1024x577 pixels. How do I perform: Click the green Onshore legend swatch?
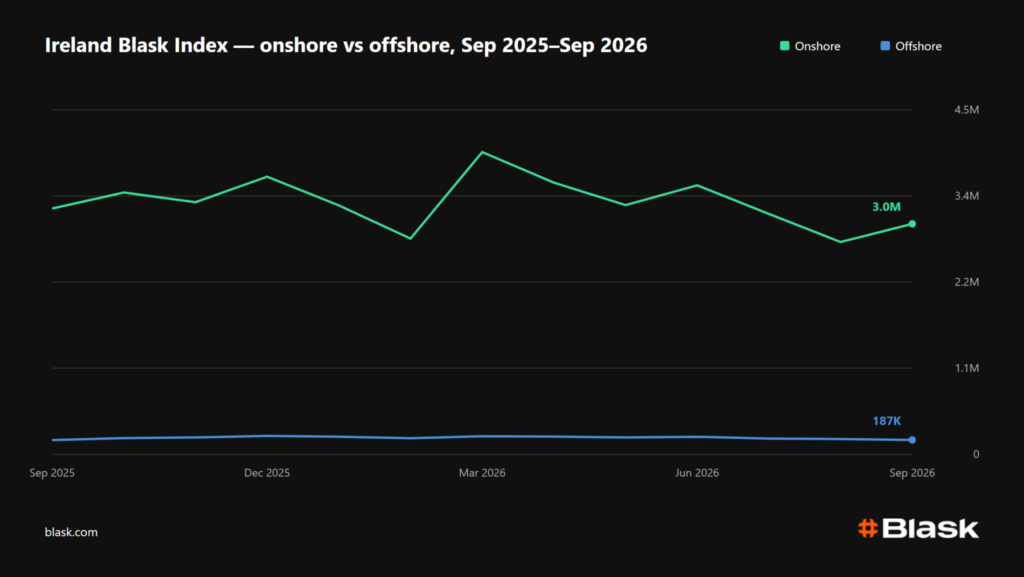click(x=784, y=46)
